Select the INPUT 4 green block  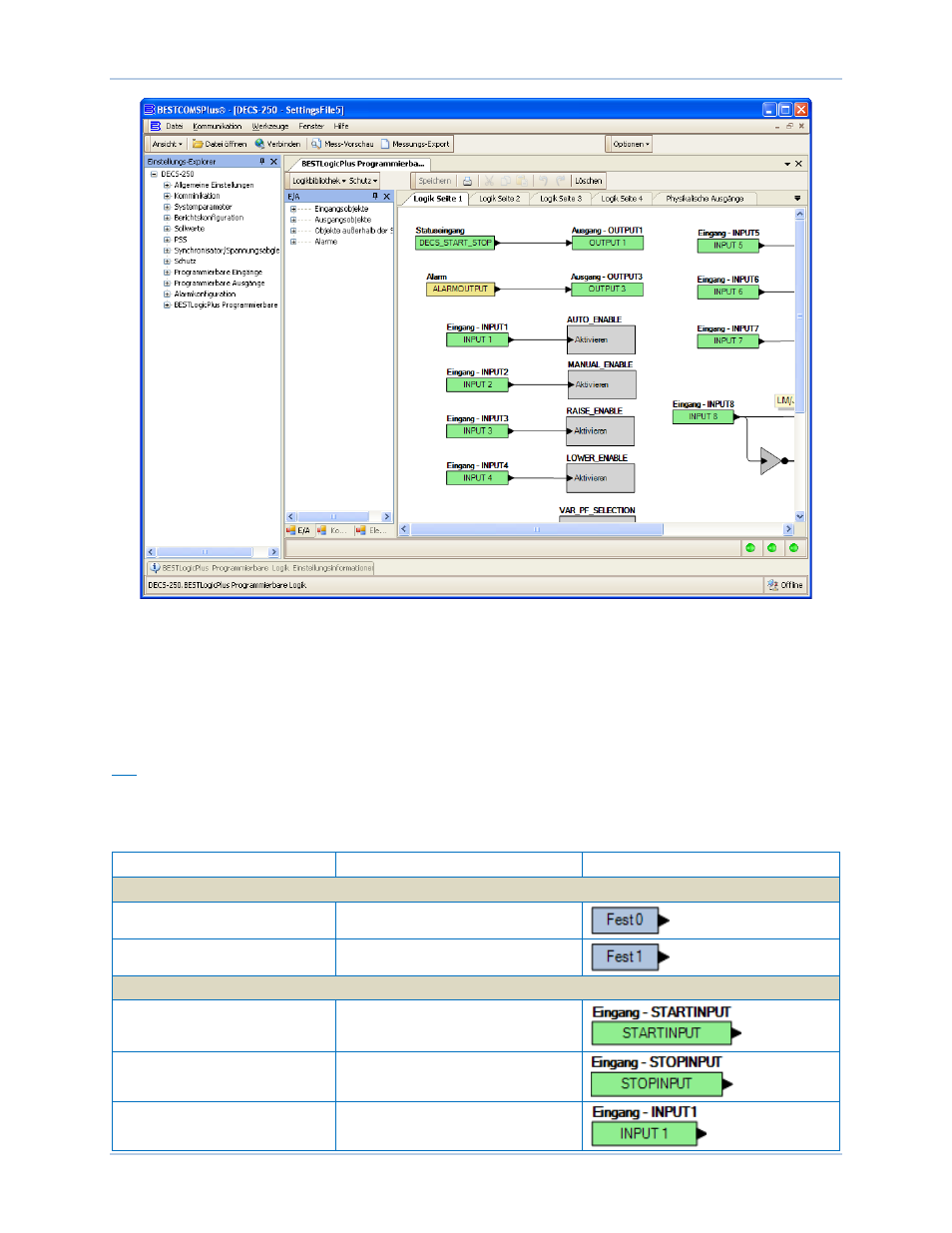tap(477, 478)
